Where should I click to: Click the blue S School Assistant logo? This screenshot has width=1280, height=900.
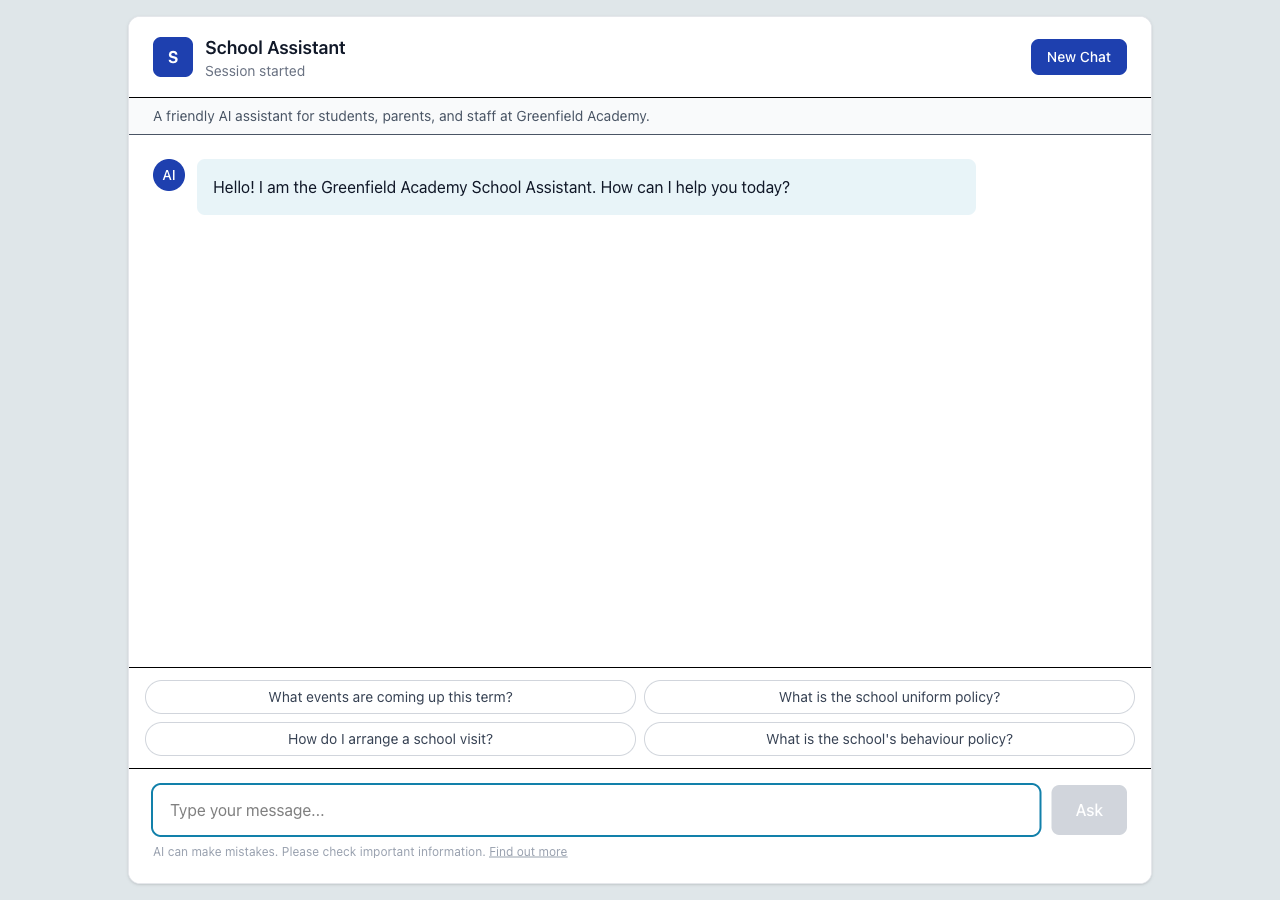(x=173, y=57)
